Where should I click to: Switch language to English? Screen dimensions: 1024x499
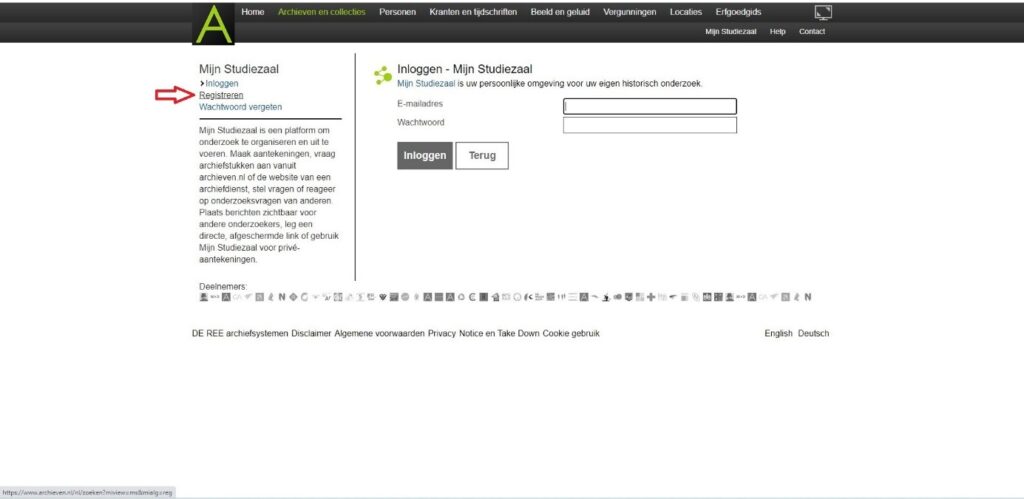(778, 333)
